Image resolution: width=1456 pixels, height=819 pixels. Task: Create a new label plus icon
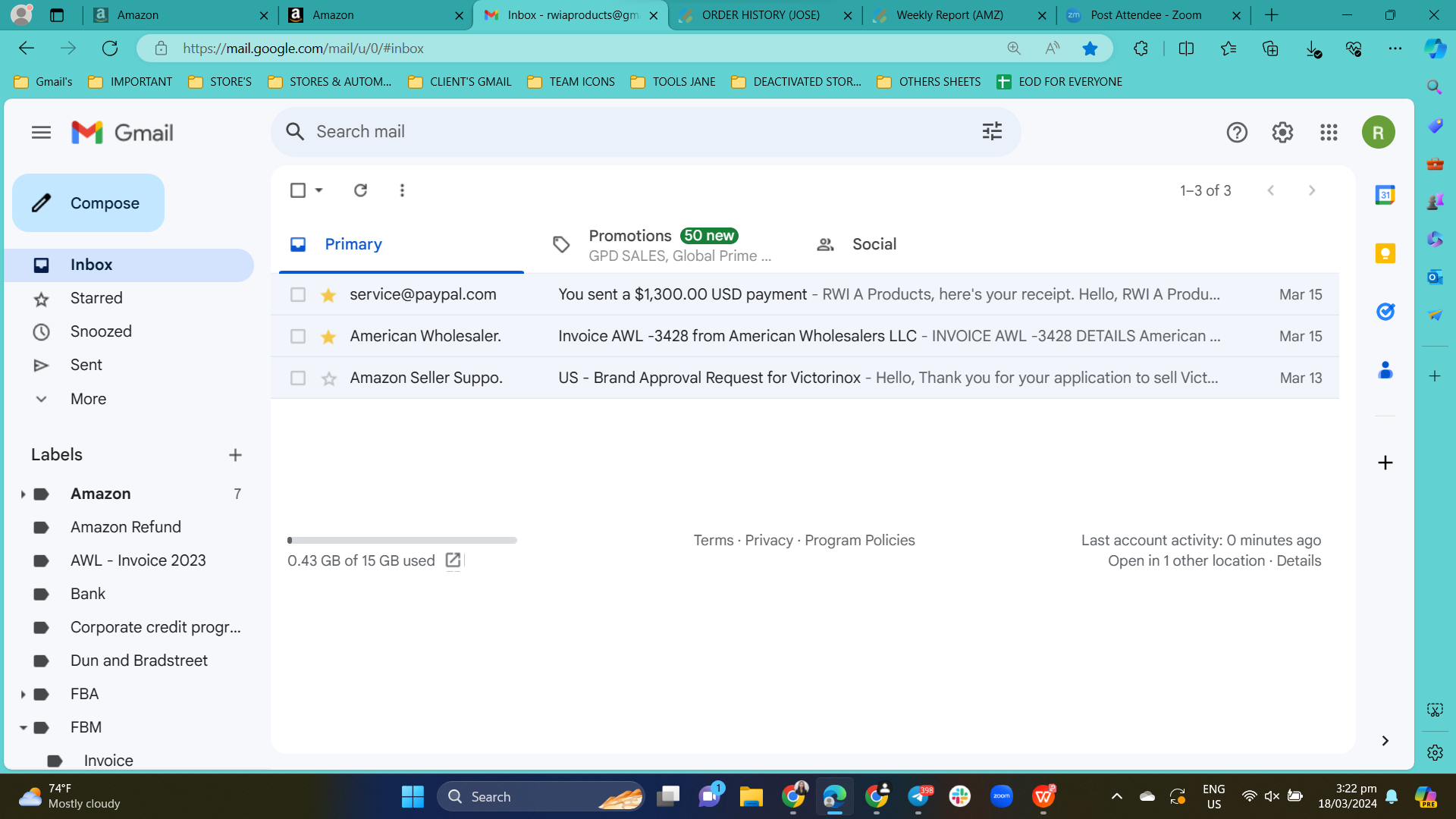[235, 455]
